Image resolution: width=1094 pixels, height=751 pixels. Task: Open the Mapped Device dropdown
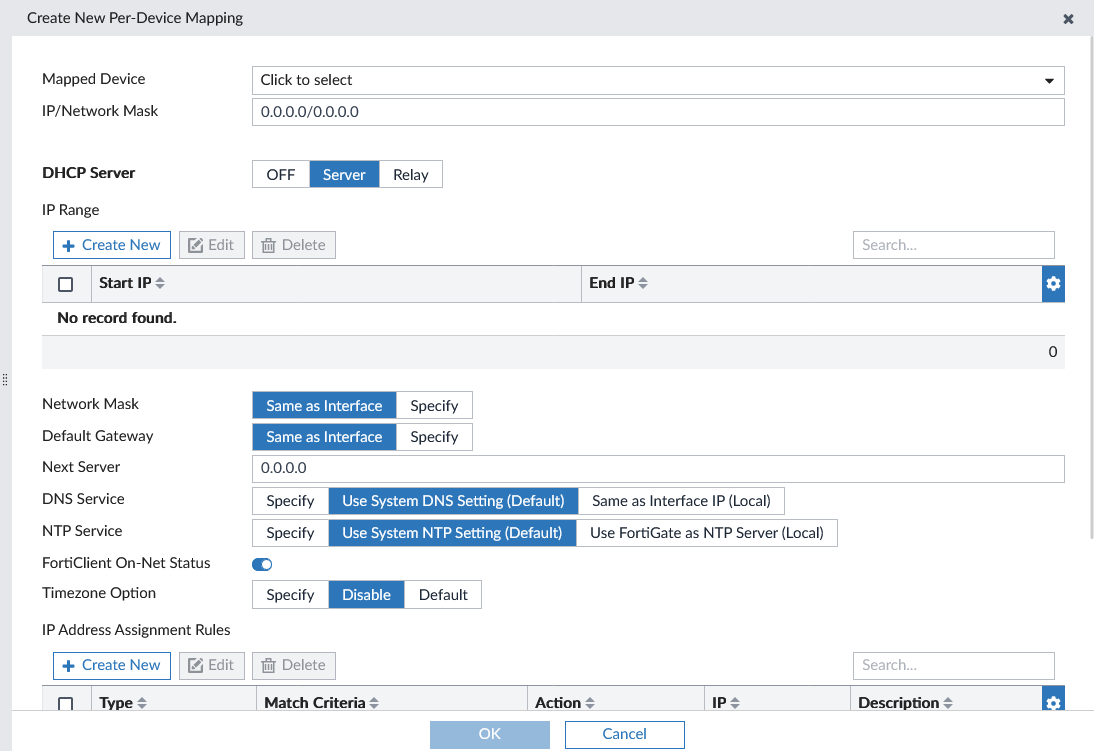pos(657,80)
